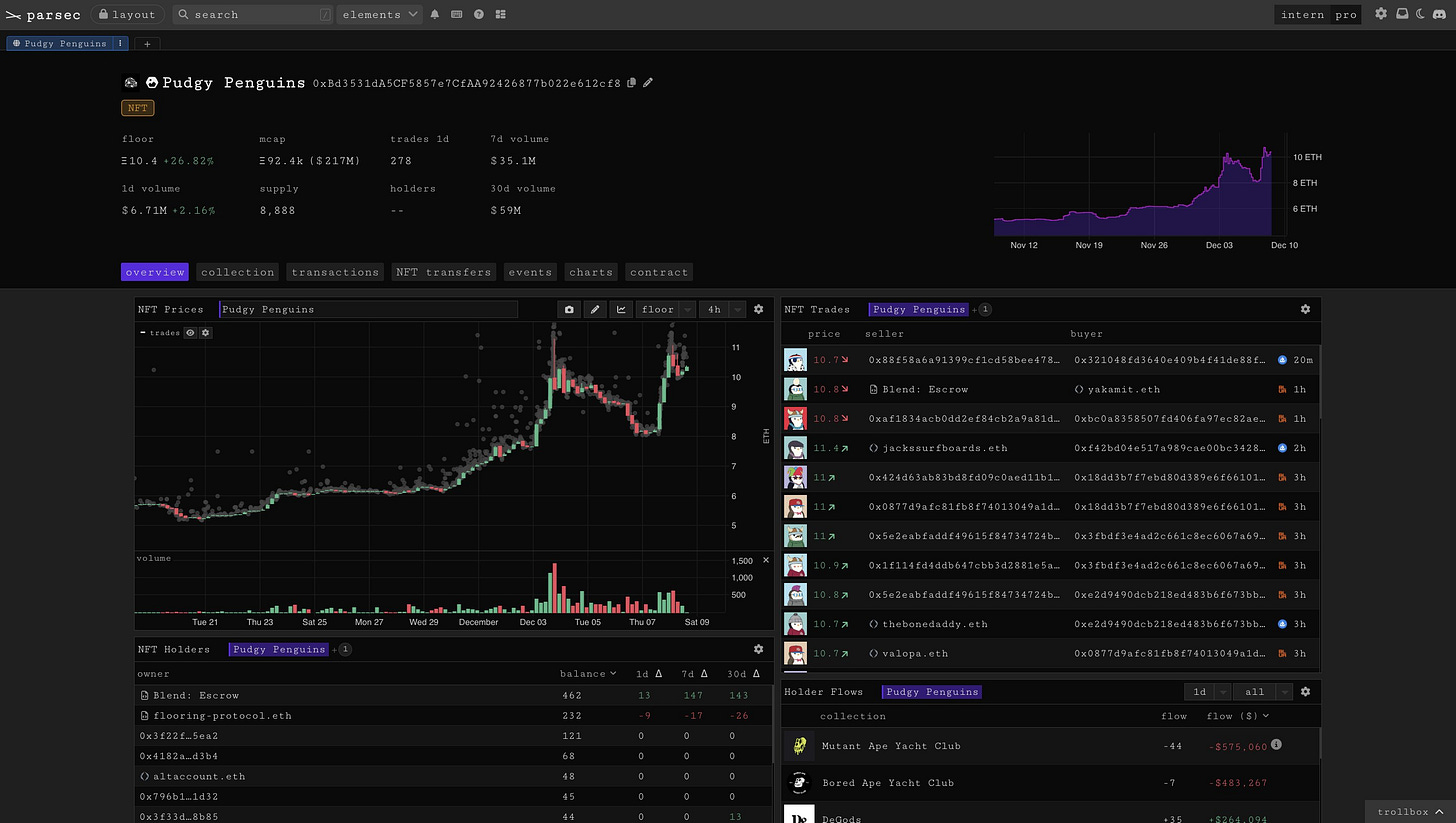
Task: Enable drawing pencil tool on chart
Action: point(596,309)
